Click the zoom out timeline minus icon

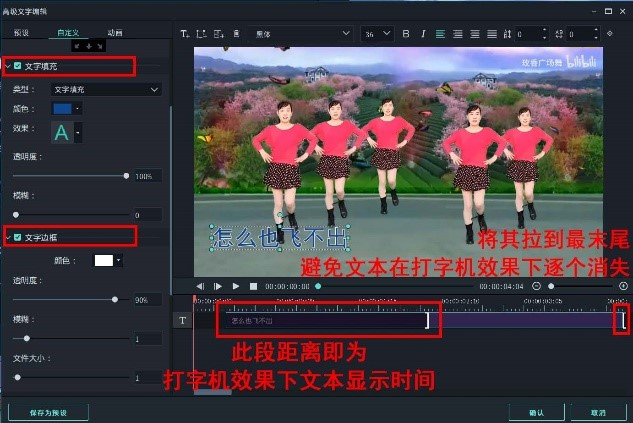pos(536,286)
